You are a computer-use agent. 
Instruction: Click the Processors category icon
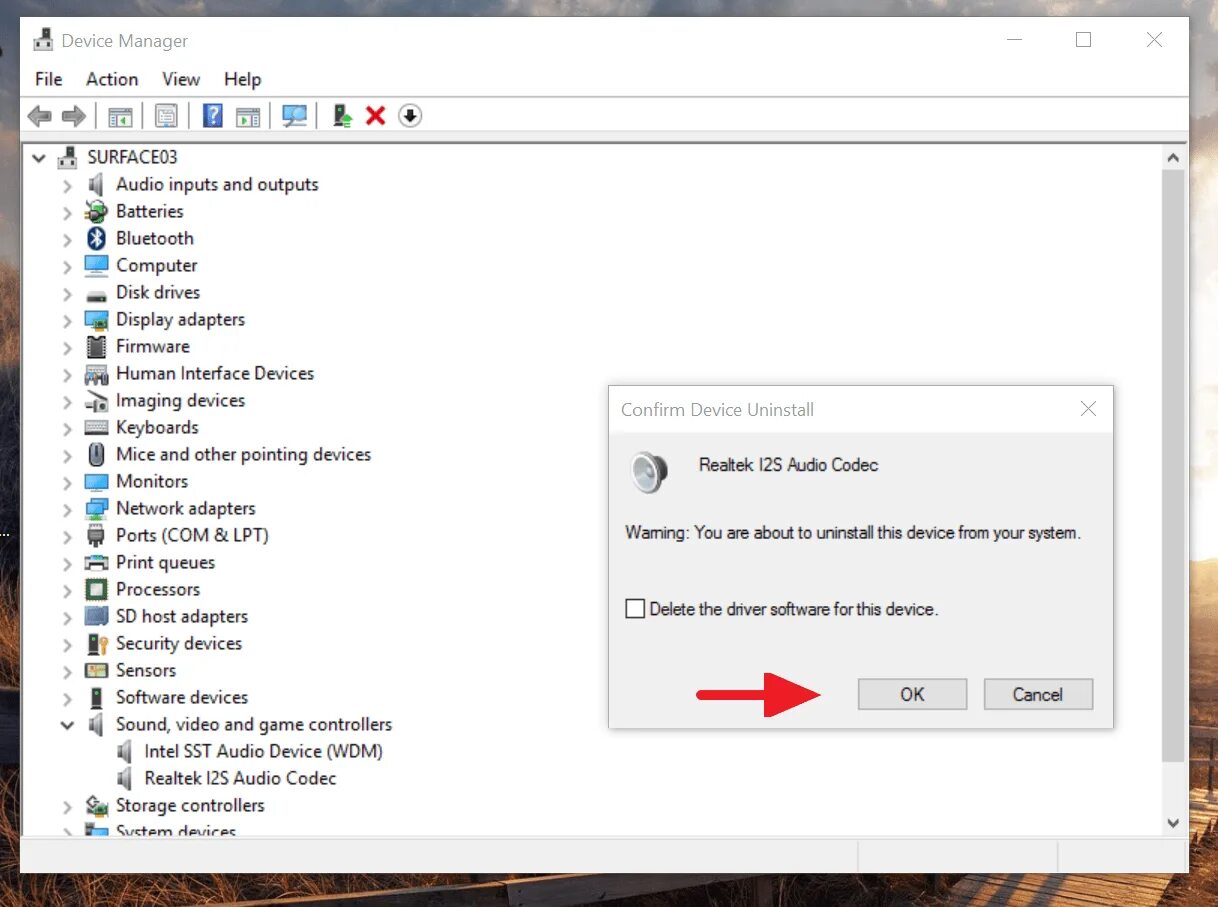pos(96,589)
